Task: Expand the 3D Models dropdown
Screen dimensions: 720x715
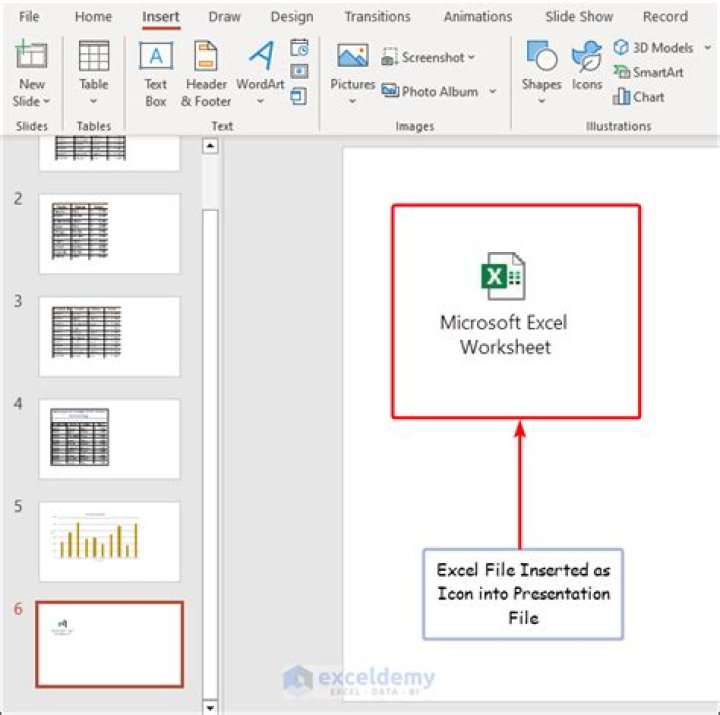Action: click(x=707, y=48)
